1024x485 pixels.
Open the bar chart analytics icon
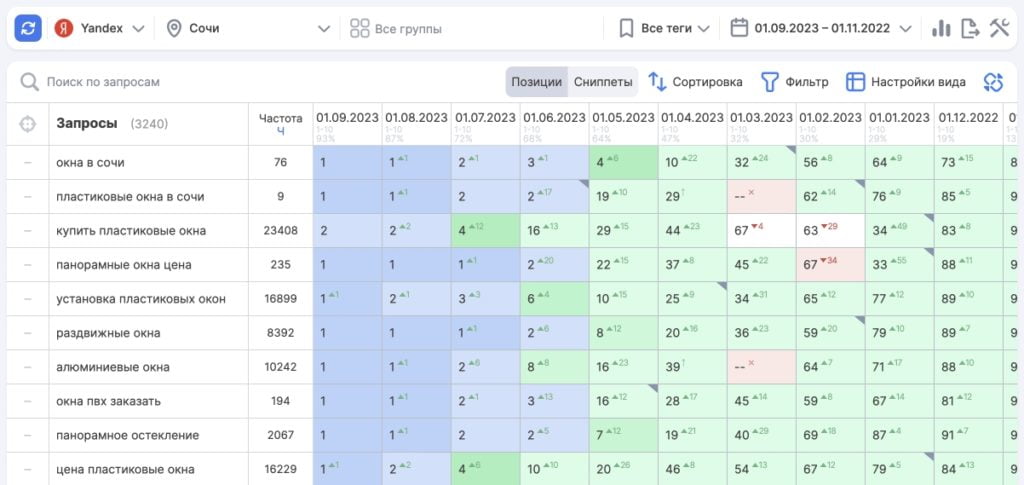(x=941, y=28)
